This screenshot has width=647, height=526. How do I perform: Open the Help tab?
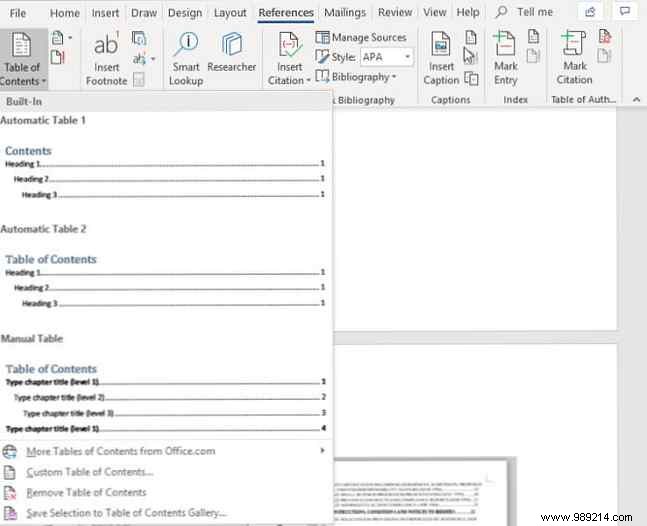click(468, 13)
